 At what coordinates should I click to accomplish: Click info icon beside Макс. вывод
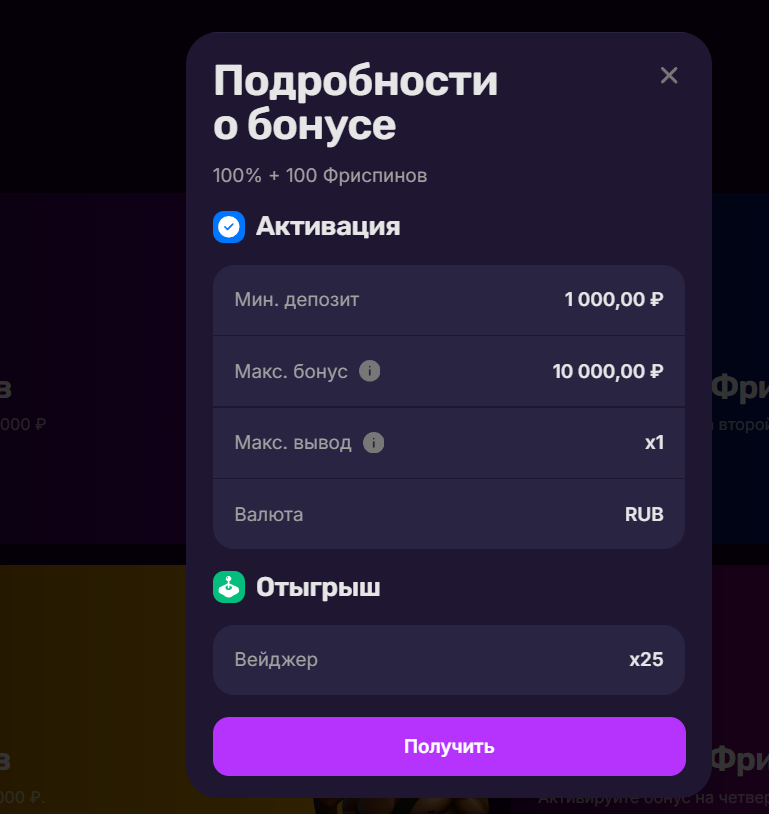coord(374,442)
